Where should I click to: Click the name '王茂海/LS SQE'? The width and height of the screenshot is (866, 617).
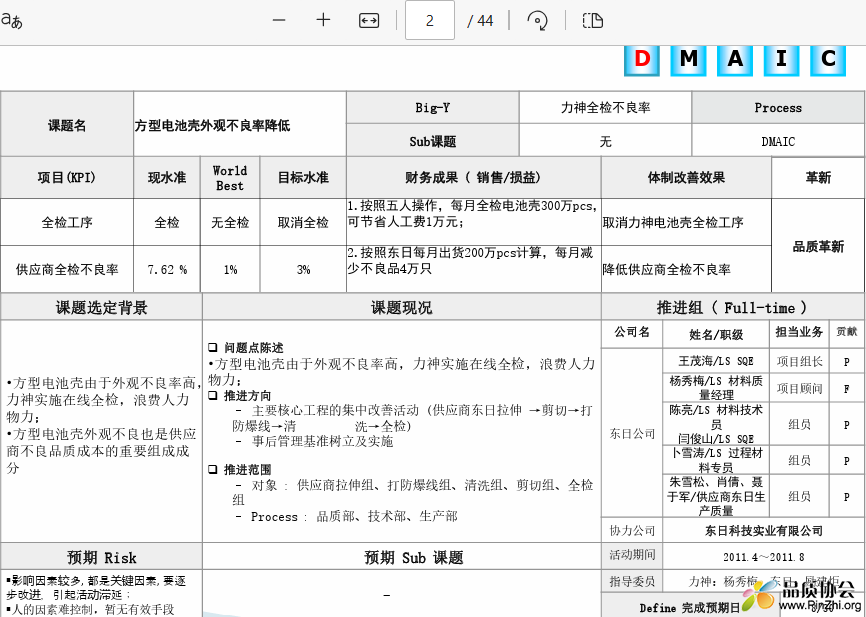716,361
